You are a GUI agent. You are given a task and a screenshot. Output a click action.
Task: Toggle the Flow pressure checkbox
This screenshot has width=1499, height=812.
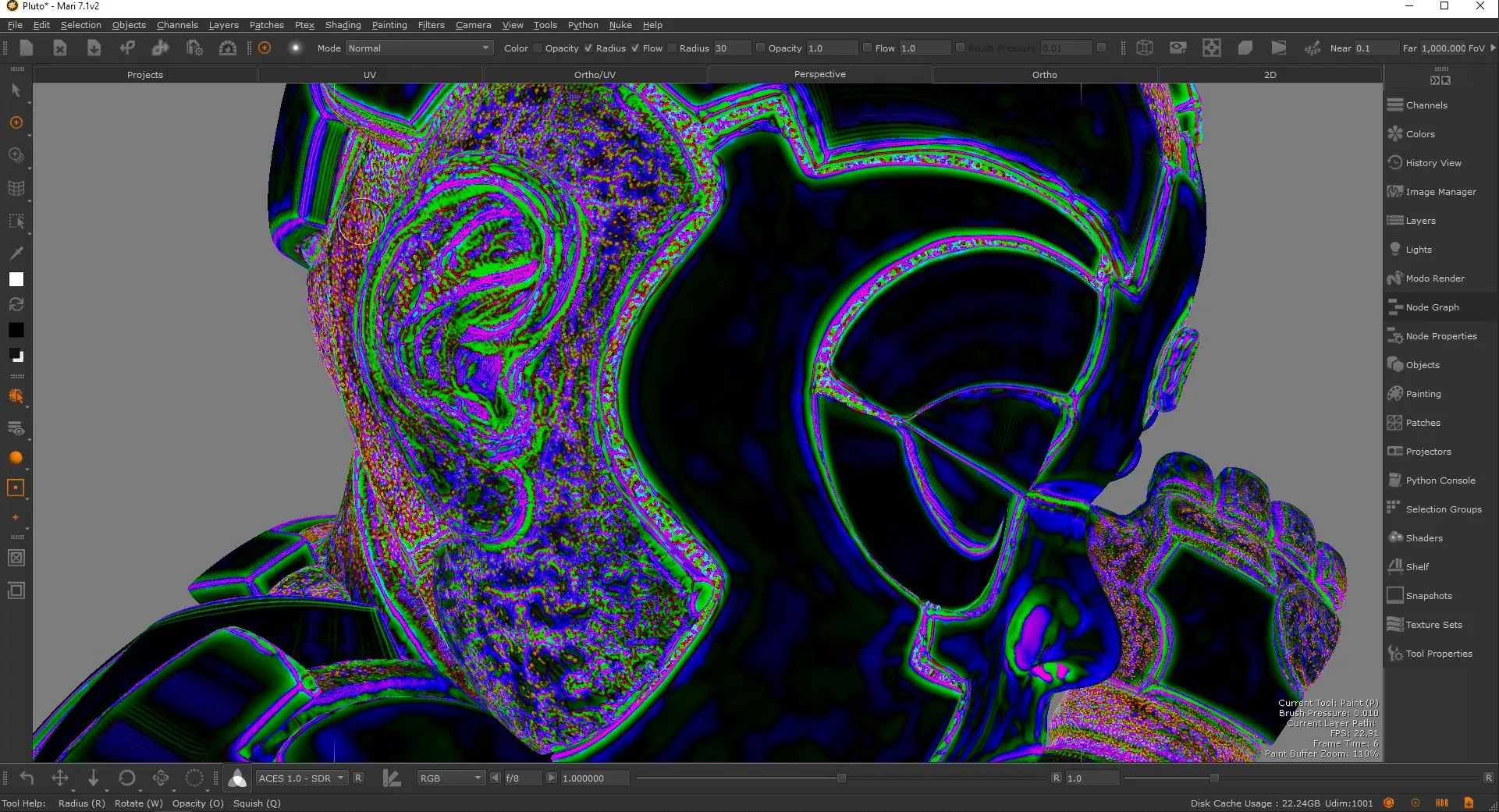coord(672,48)
